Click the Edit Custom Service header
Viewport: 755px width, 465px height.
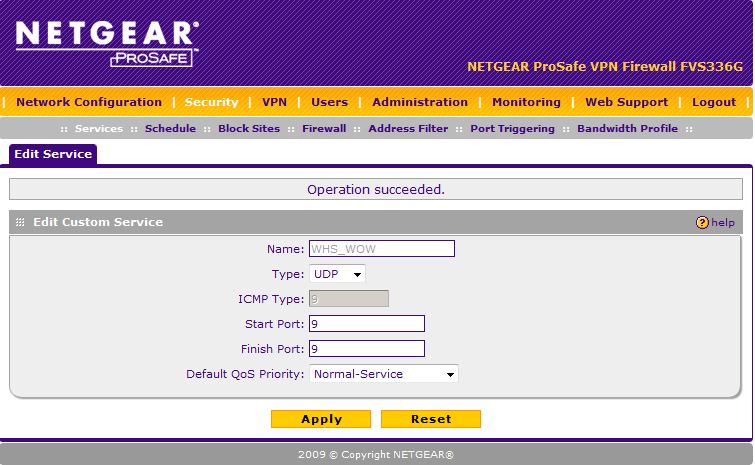(98, 222)
